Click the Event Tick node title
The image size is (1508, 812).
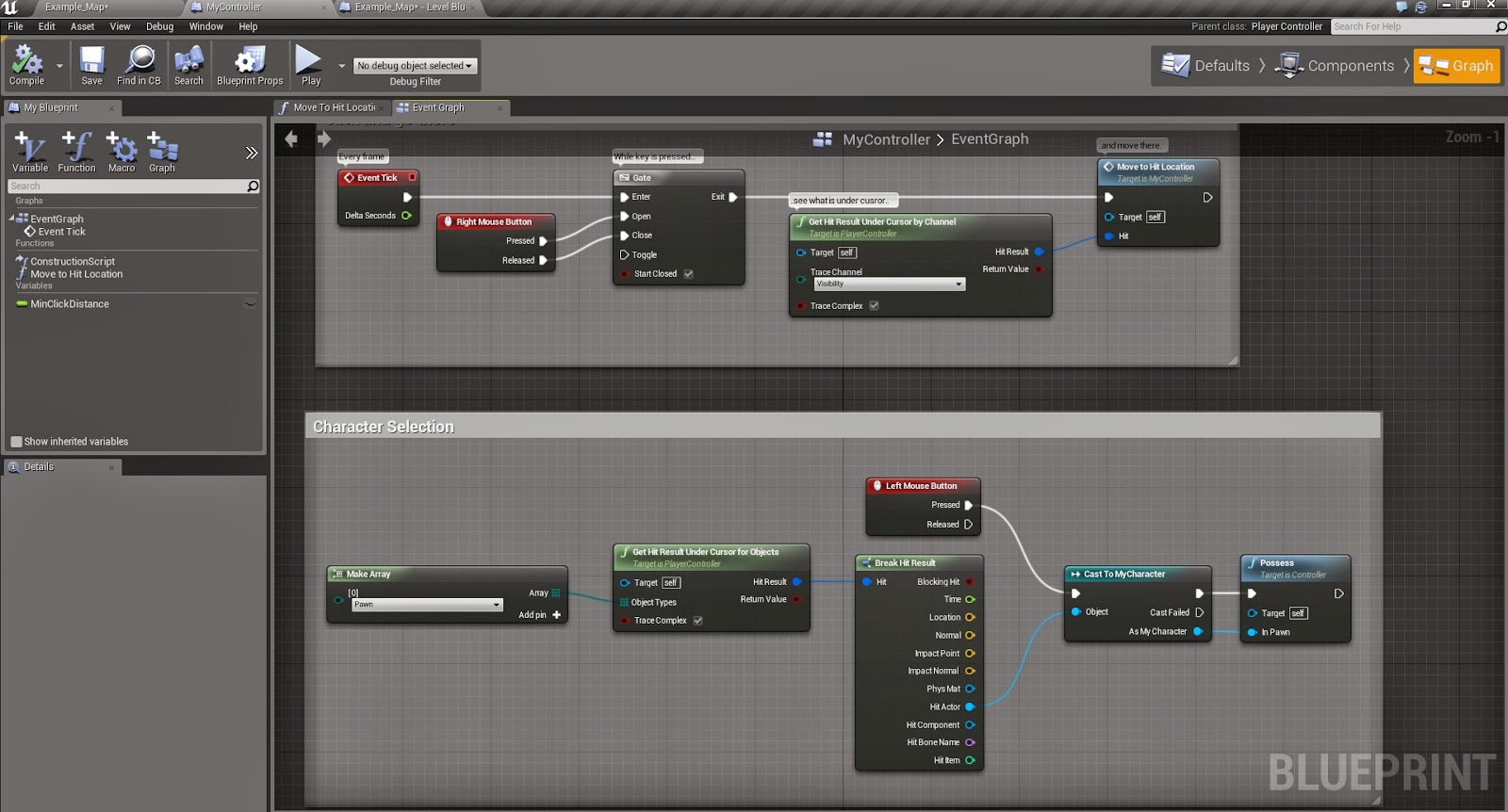pyautogui.click(x=378, y=177)
